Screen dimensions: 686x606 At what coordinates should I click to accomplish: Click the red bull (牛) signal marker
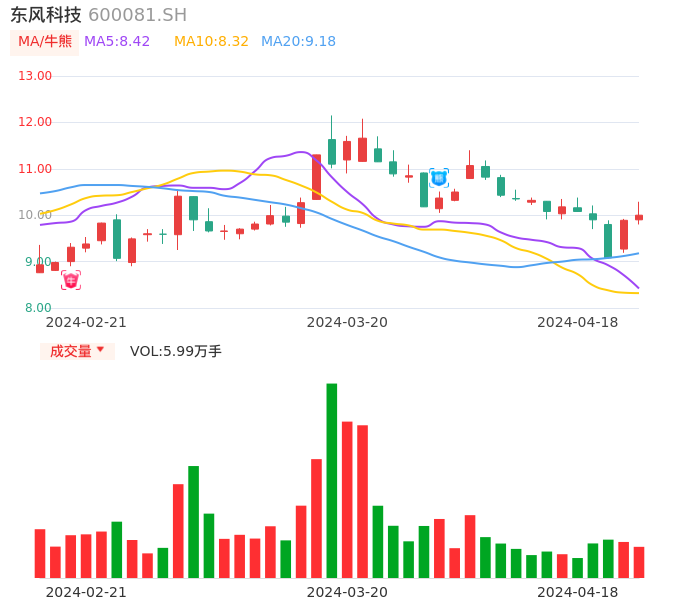(71, 280)
